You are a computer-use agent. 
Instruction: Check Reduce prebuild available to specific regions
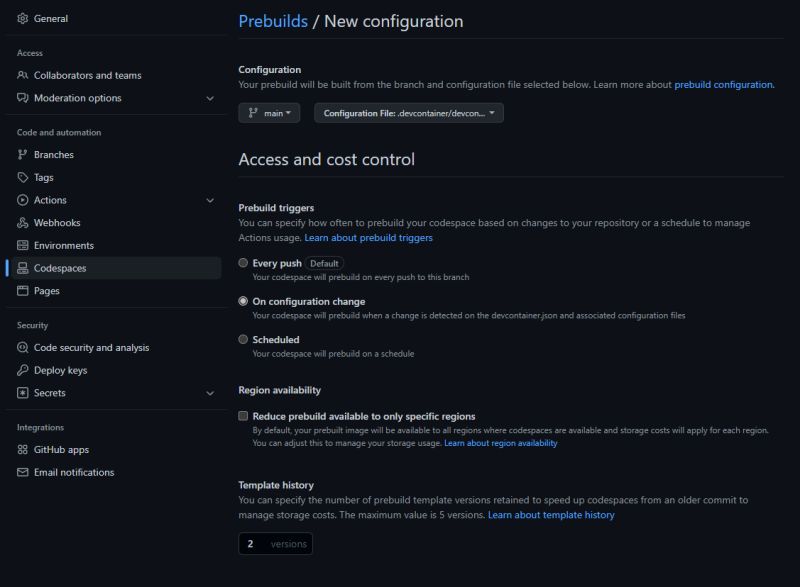pyautogui.click(x=241, y=418)
